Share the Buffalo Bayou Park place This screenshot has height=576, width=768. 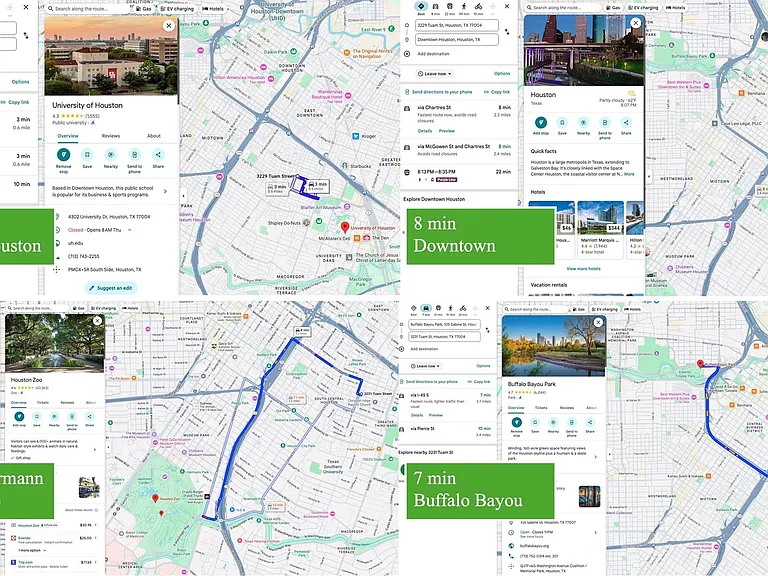tap(590, 422)
